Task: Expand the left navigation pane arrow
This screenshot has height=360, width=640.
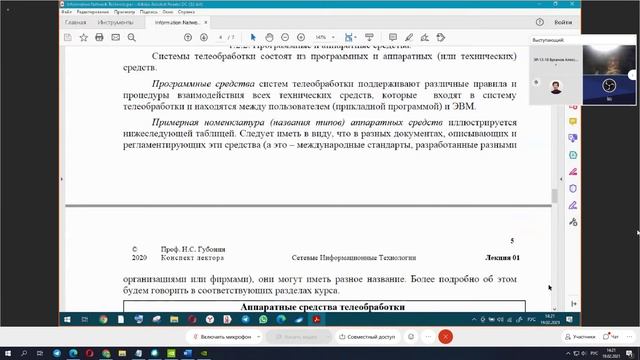Action: tap(62, 179)
